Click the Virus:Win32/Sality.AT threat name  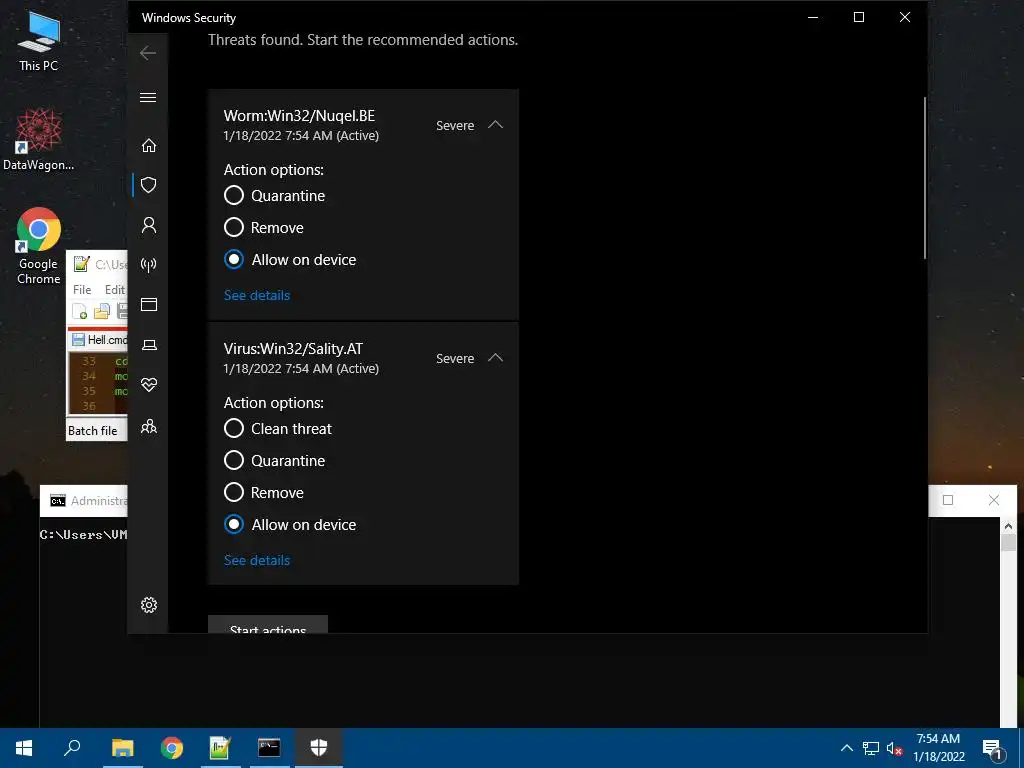(x=293, y=349)
